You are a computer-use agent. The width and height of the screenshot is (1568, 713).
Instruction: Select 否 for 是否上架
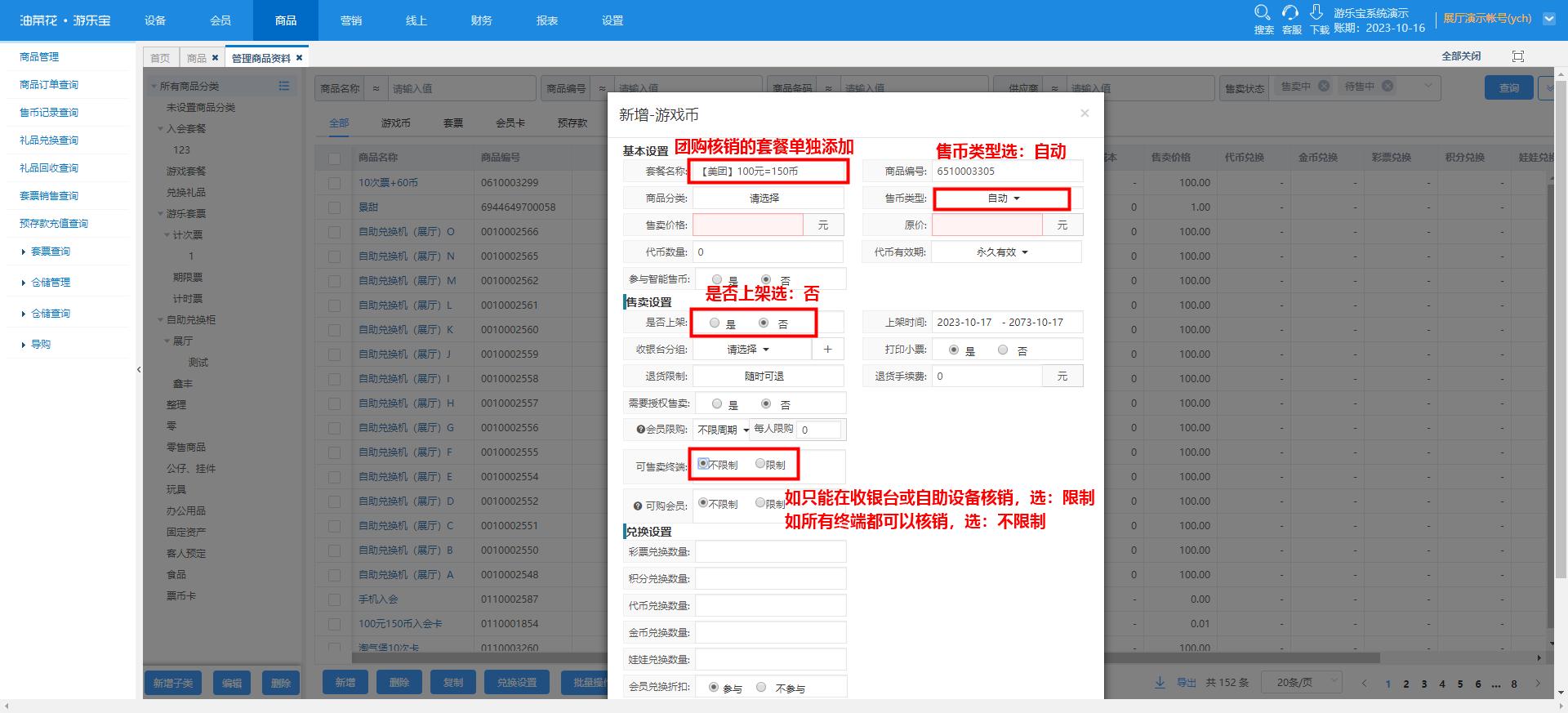tap(764, 323)
